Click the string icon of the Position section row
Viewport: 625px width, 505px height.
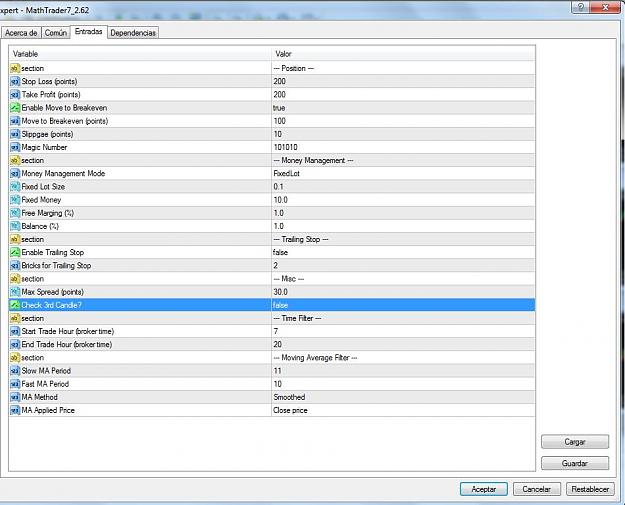(15, 68)
